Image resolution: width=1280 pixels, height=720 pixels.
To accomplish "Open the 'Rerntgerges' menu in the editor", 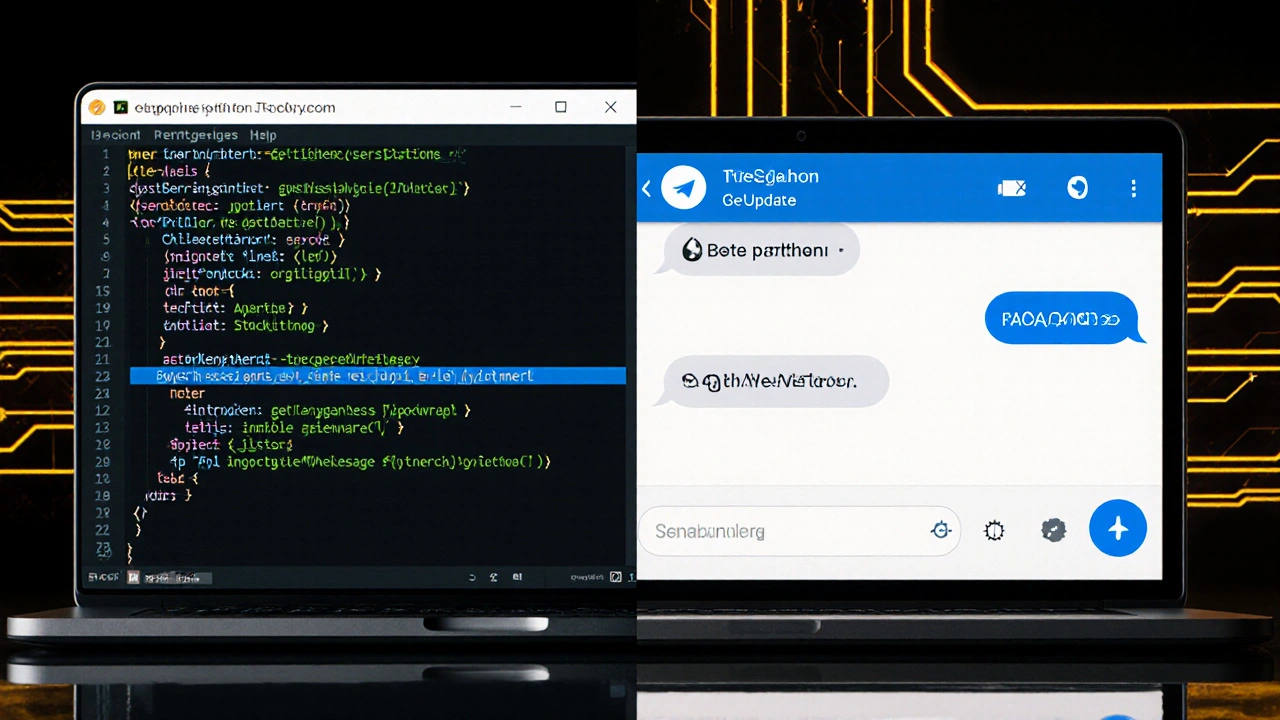I will [196, 135].
